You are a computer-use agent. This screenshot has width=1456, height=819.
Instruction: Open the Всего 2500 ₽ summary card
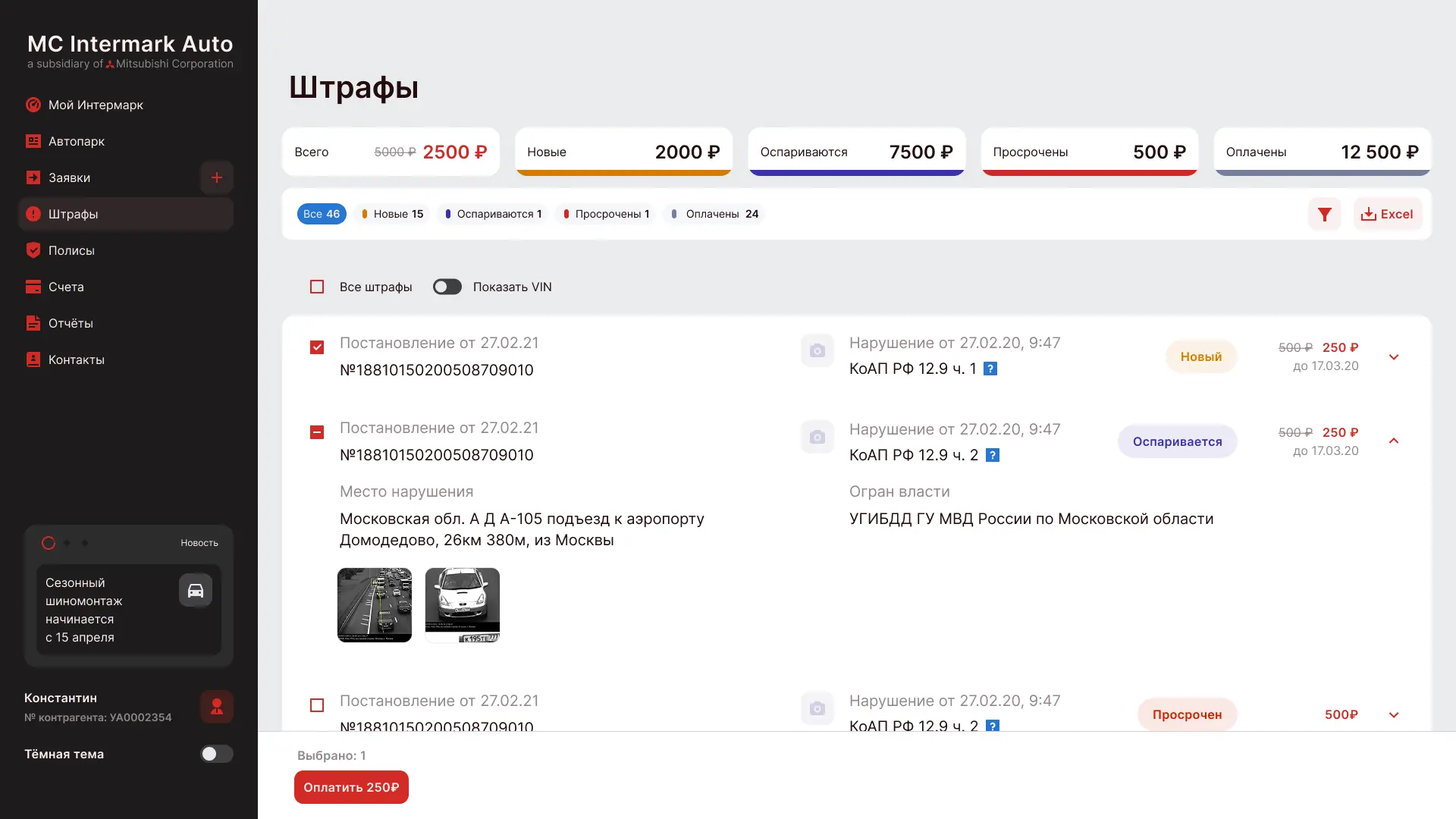click(391, 152)
